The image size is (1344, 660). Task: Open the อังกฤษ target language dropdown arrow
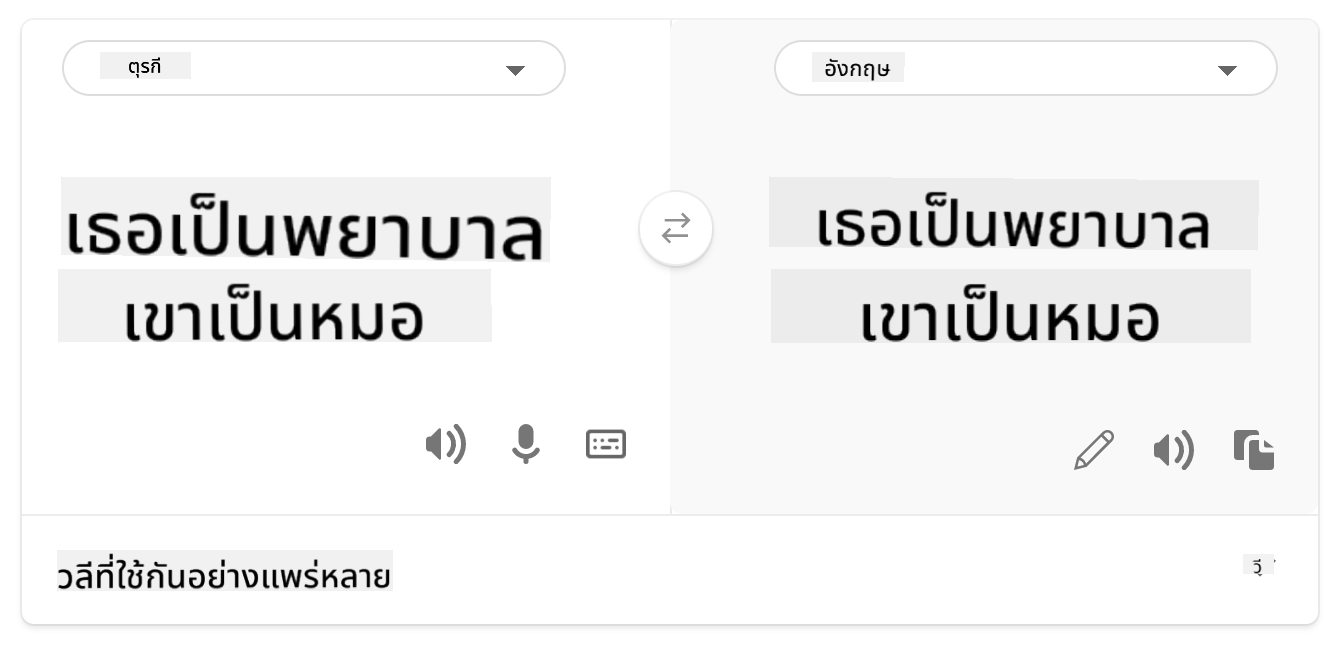coord(1227,70)
